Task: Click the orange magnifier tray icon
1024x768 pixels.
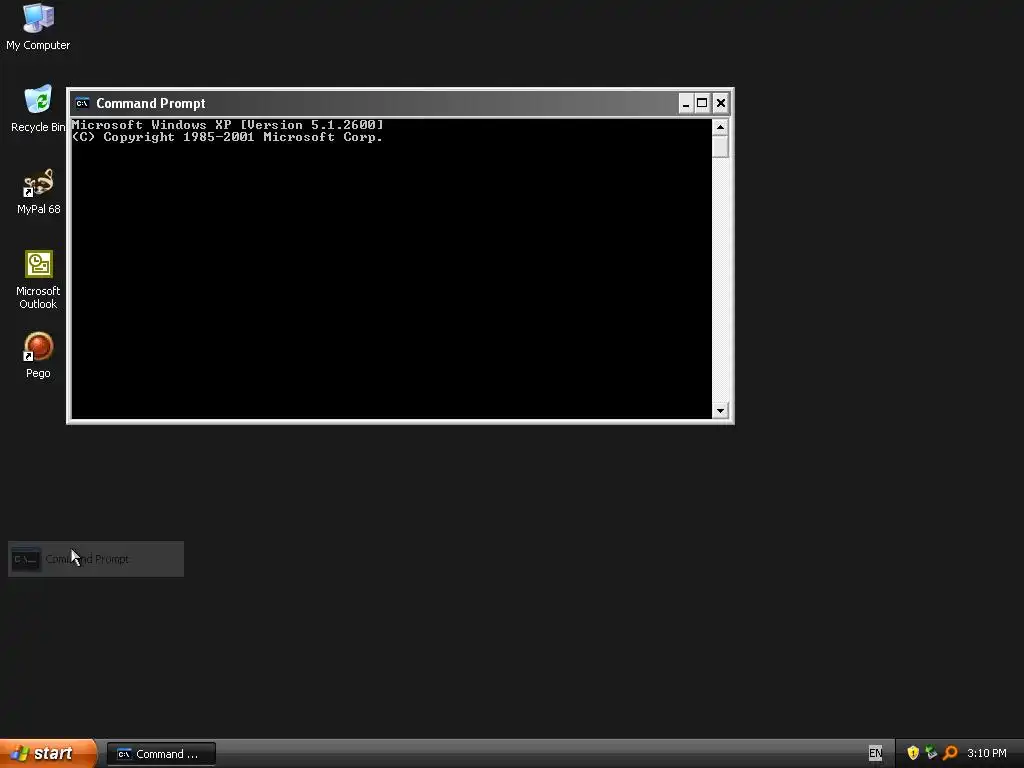Action: 950,753
